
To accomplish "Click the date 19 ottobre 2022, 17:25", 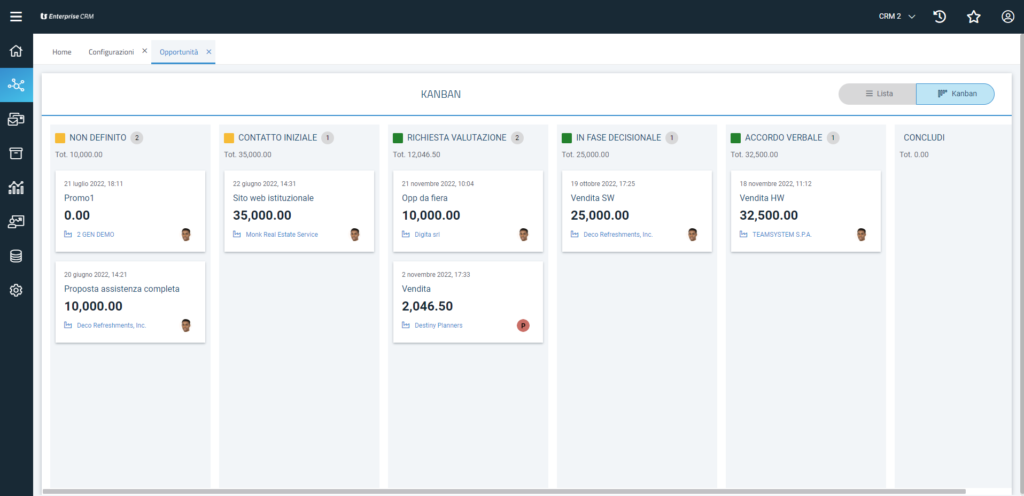I will [x=603, y=183].
